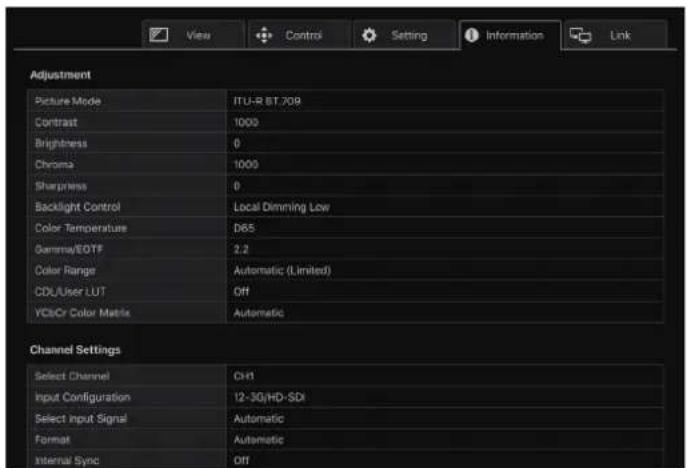Click the Adjustment section heading
Image resolution: width=687 pixels, height=468 pixels.
60,75
